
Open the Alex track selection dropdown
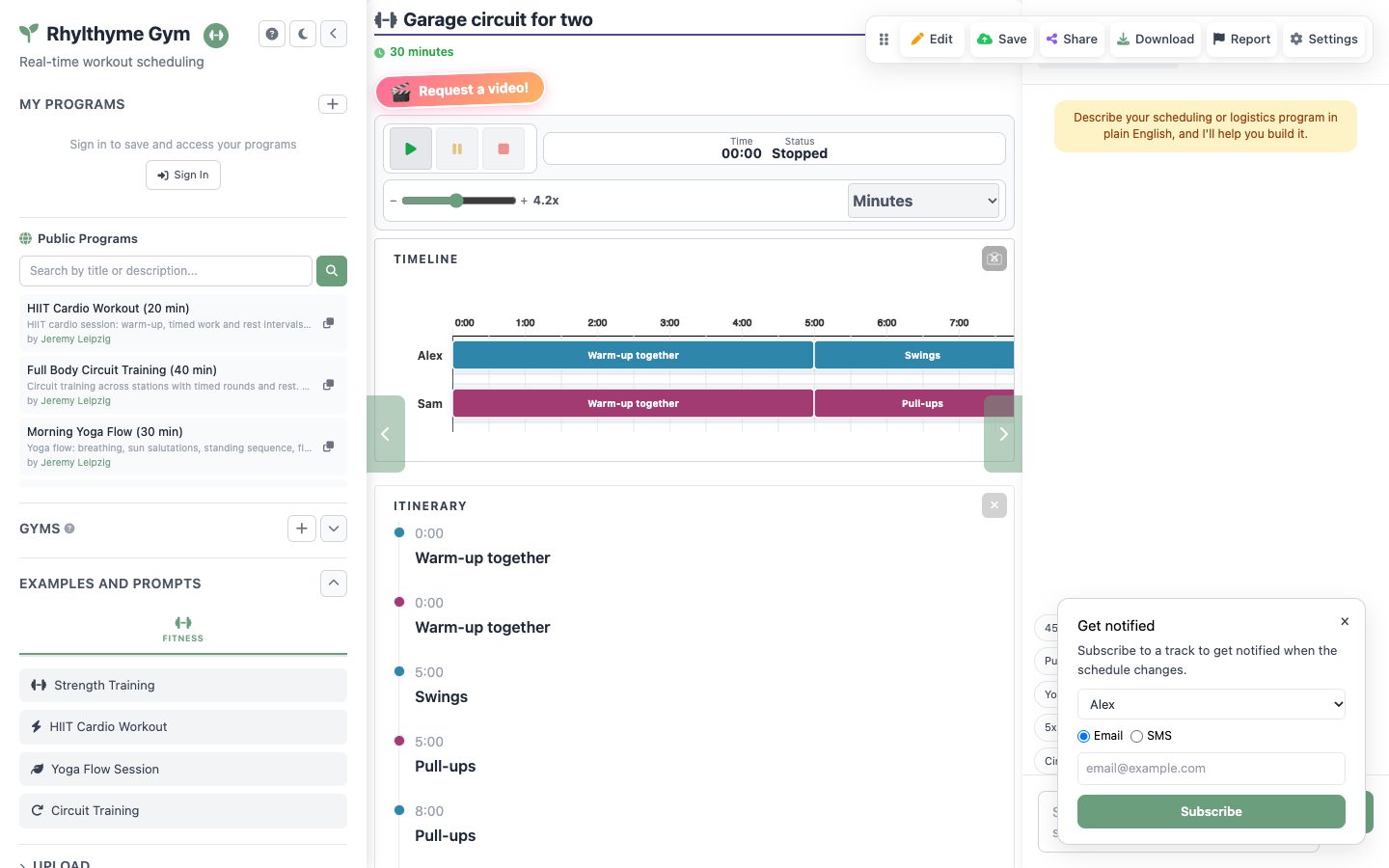[1212, 704]
